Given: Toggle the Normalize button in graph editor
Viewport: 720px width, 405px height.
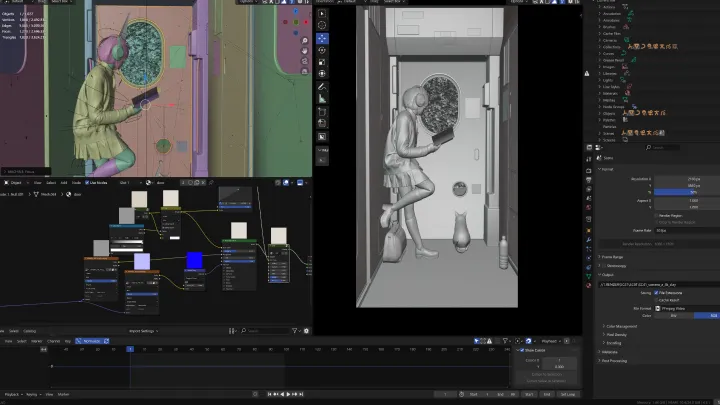Looking at the screenshot, I should coord(92,341).
